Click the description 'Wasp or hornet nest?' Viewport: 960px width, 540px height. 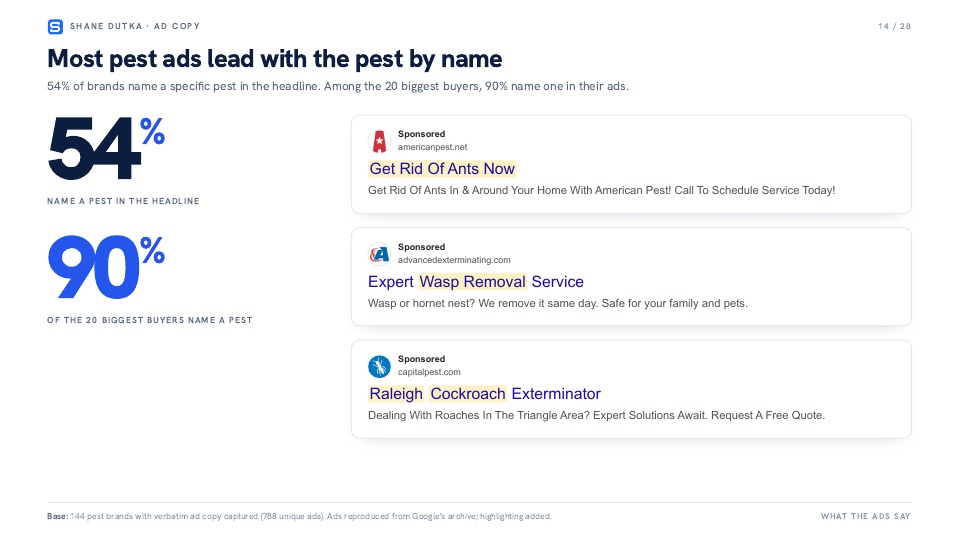point(557,303)
